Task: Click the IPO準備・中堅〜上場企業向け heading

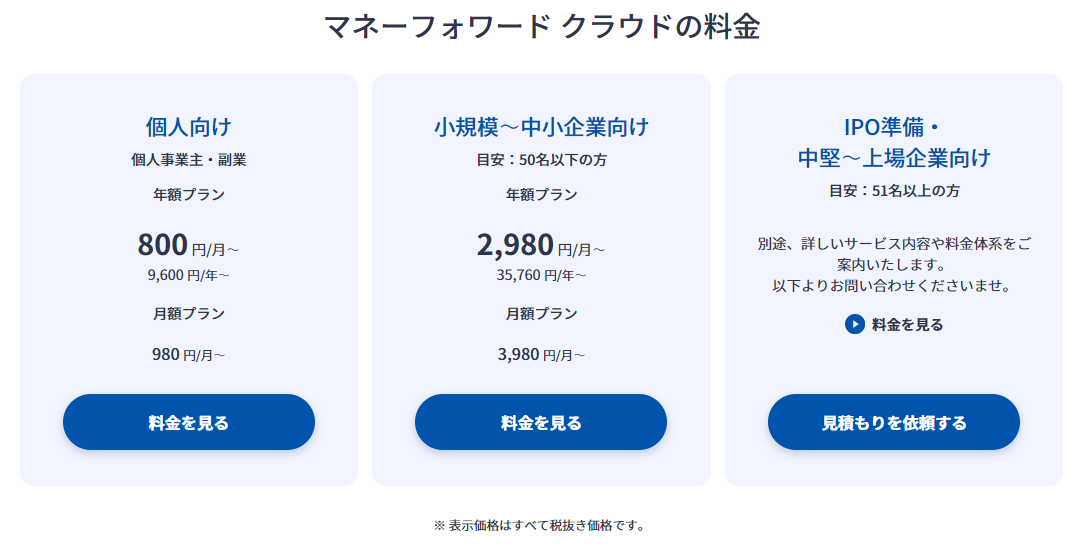Action: tap(893, 142)
